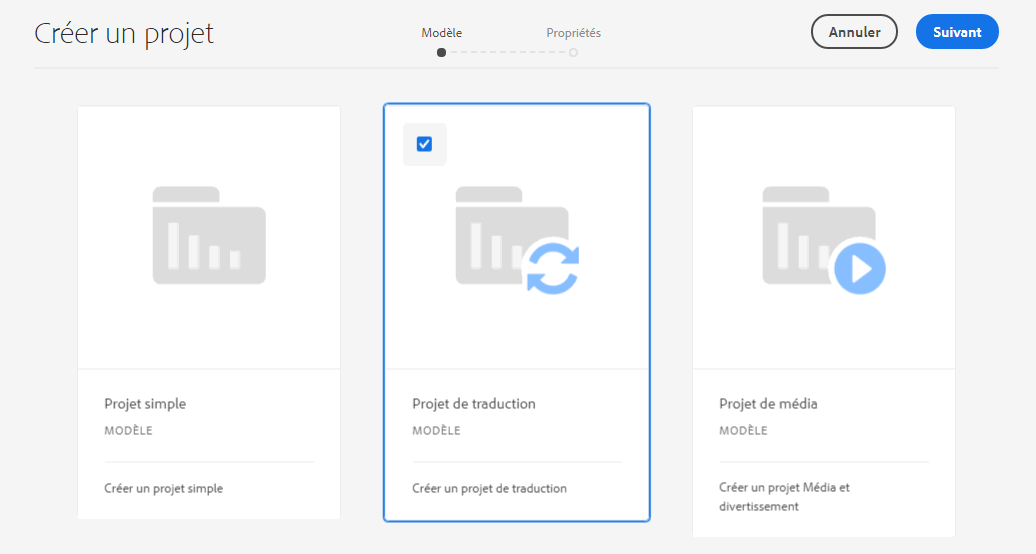Click the blue play button media badge

tap(859, 268)
